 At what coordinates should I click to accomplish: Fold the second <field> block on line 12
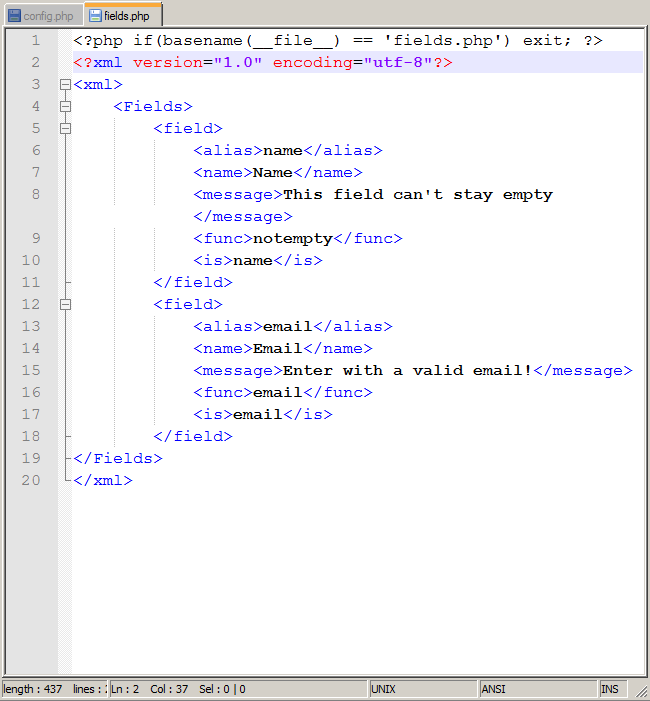[x=65, y=304]
